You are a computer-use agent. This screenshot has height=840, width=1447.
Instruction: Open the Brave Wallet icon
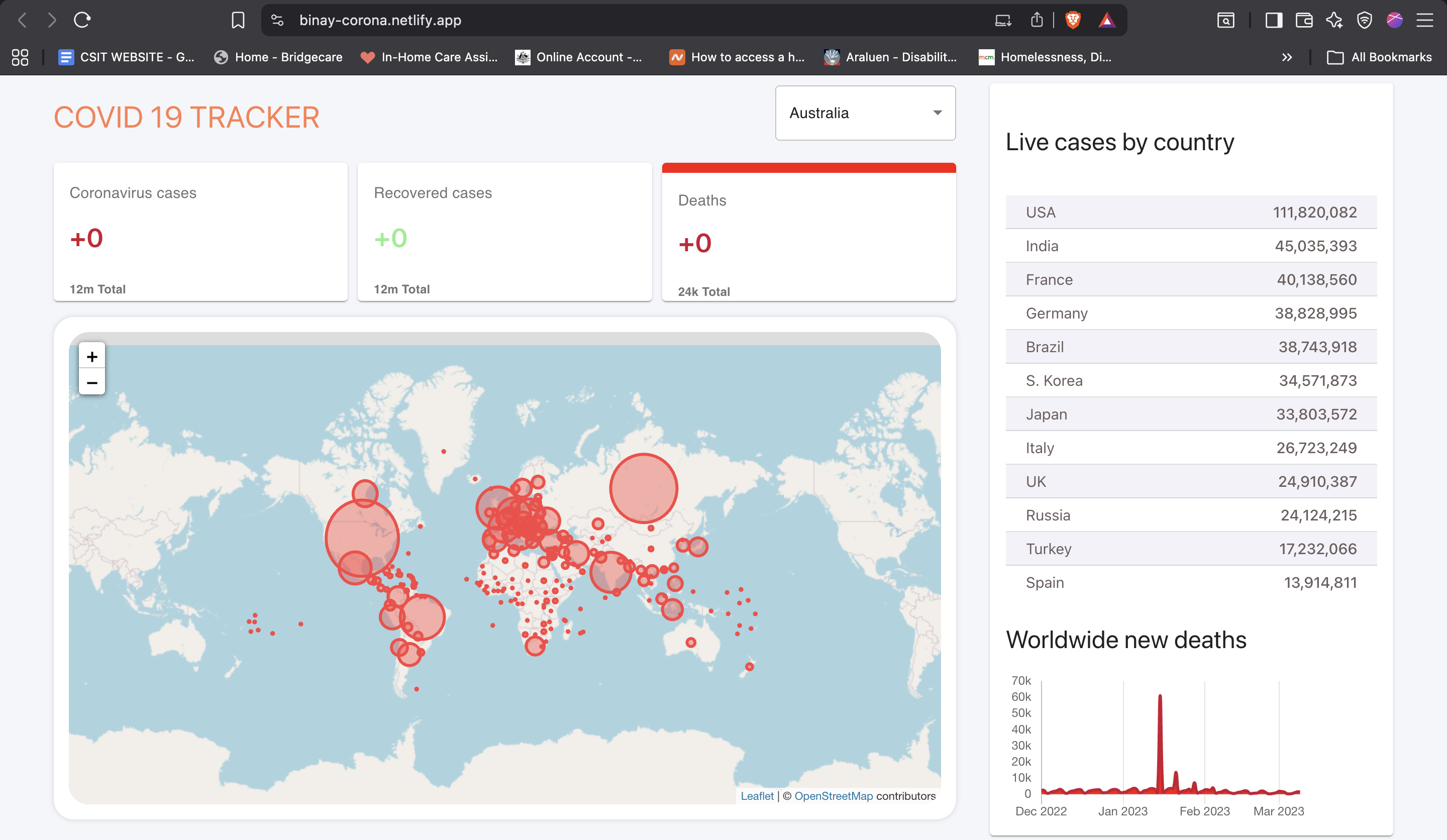(1304, 20)
